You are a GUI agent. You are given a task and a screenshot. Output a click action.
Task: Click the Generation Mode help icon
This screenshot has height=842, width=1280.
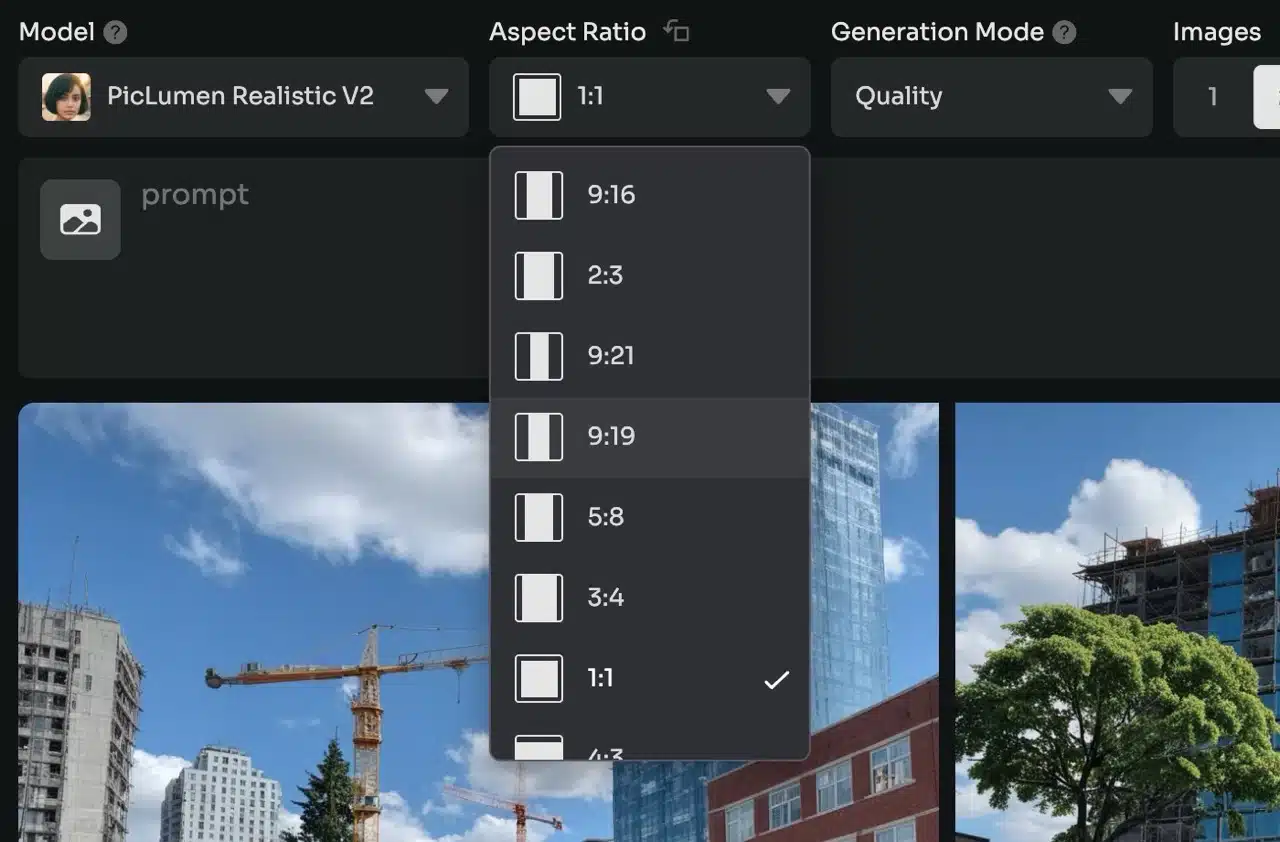1065,33
